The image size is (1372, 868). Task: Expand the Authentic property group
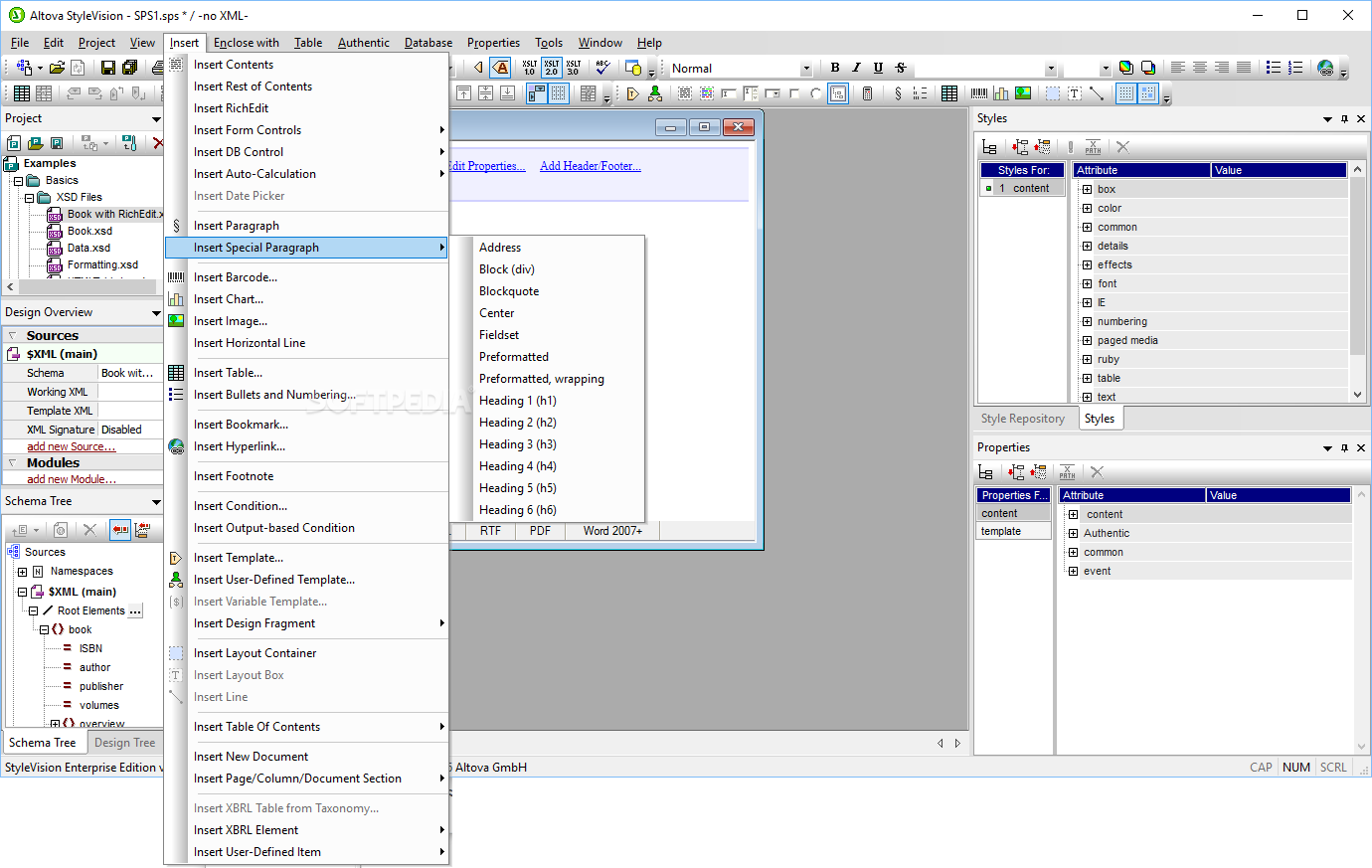(x=1073, y=533)
